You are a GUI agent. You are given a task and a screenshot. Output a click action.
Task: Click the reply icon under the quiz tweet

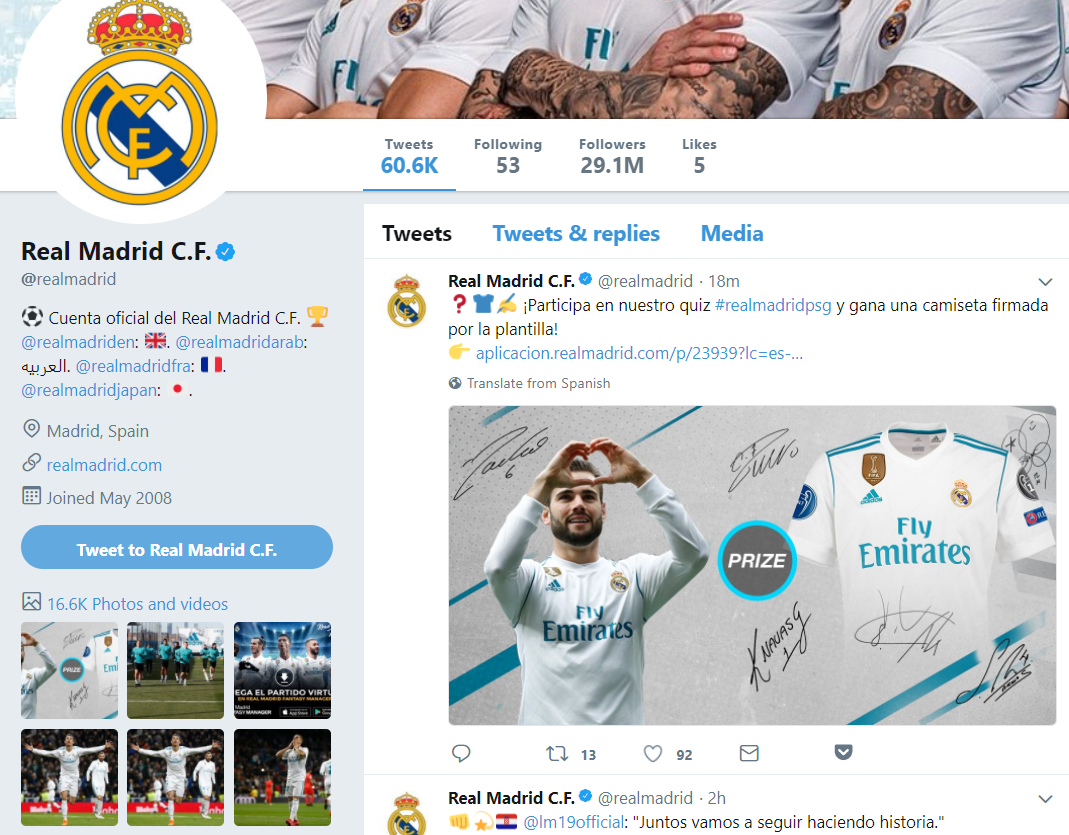coord(462,753)
